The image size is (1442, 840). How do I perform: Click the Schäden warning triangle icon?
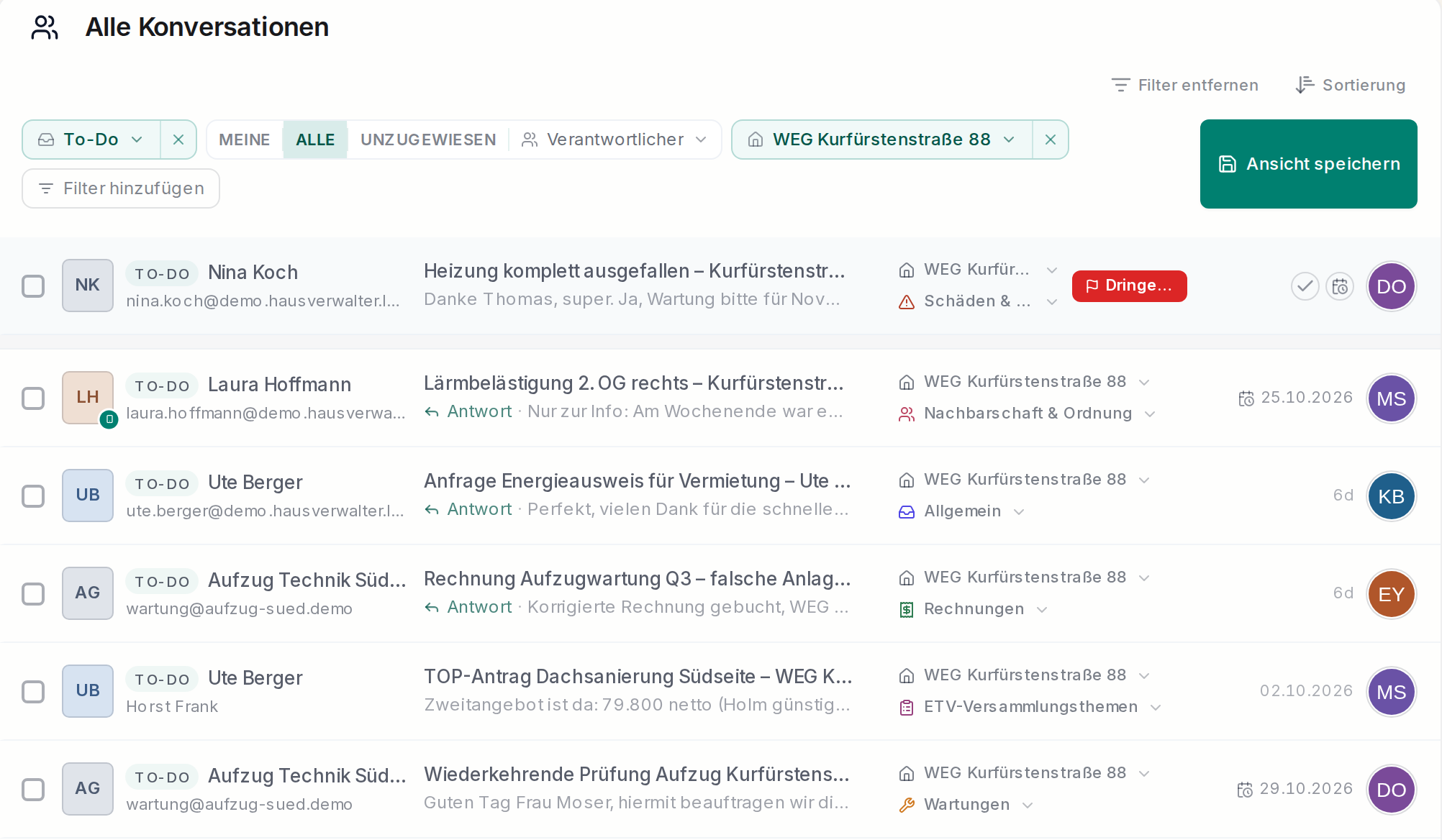907,302
